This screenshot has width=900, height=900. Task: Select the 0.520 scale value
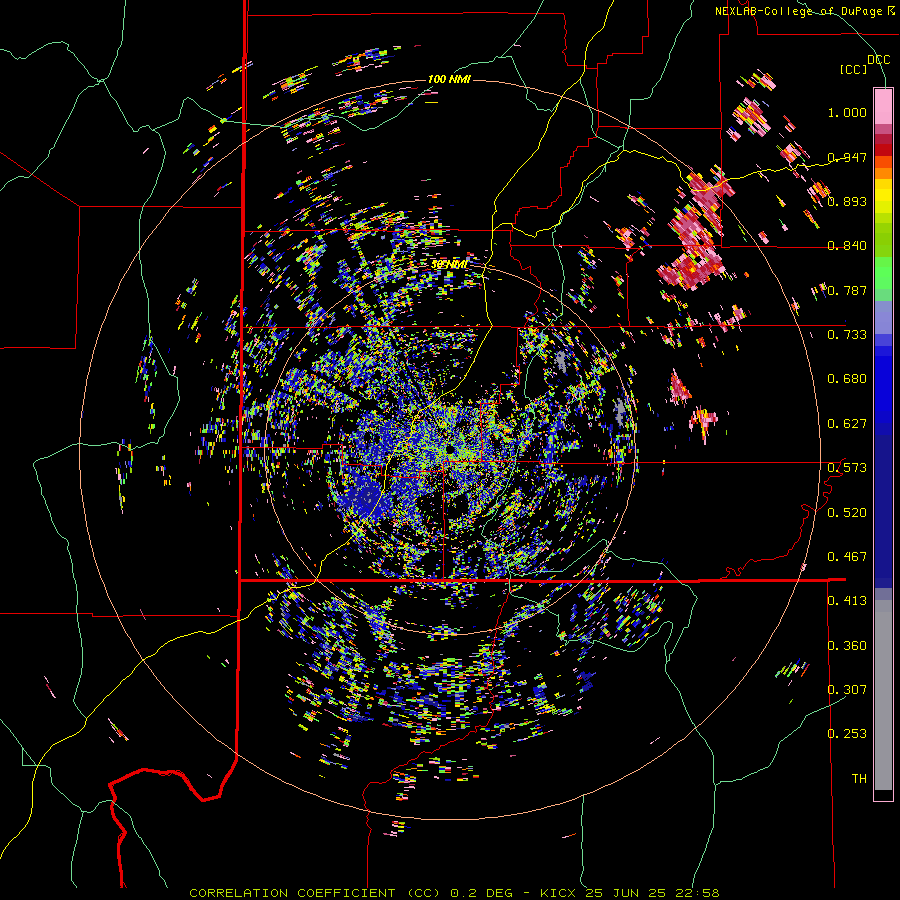pyautogui.click(x=847, y=512)
